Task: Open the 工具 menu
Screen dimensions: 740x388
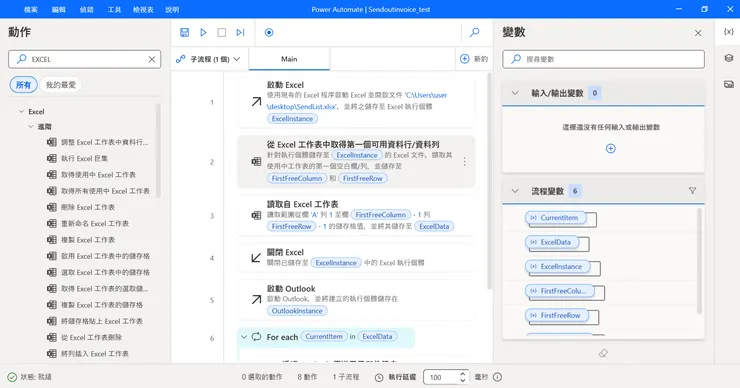Action: point(115,9)
